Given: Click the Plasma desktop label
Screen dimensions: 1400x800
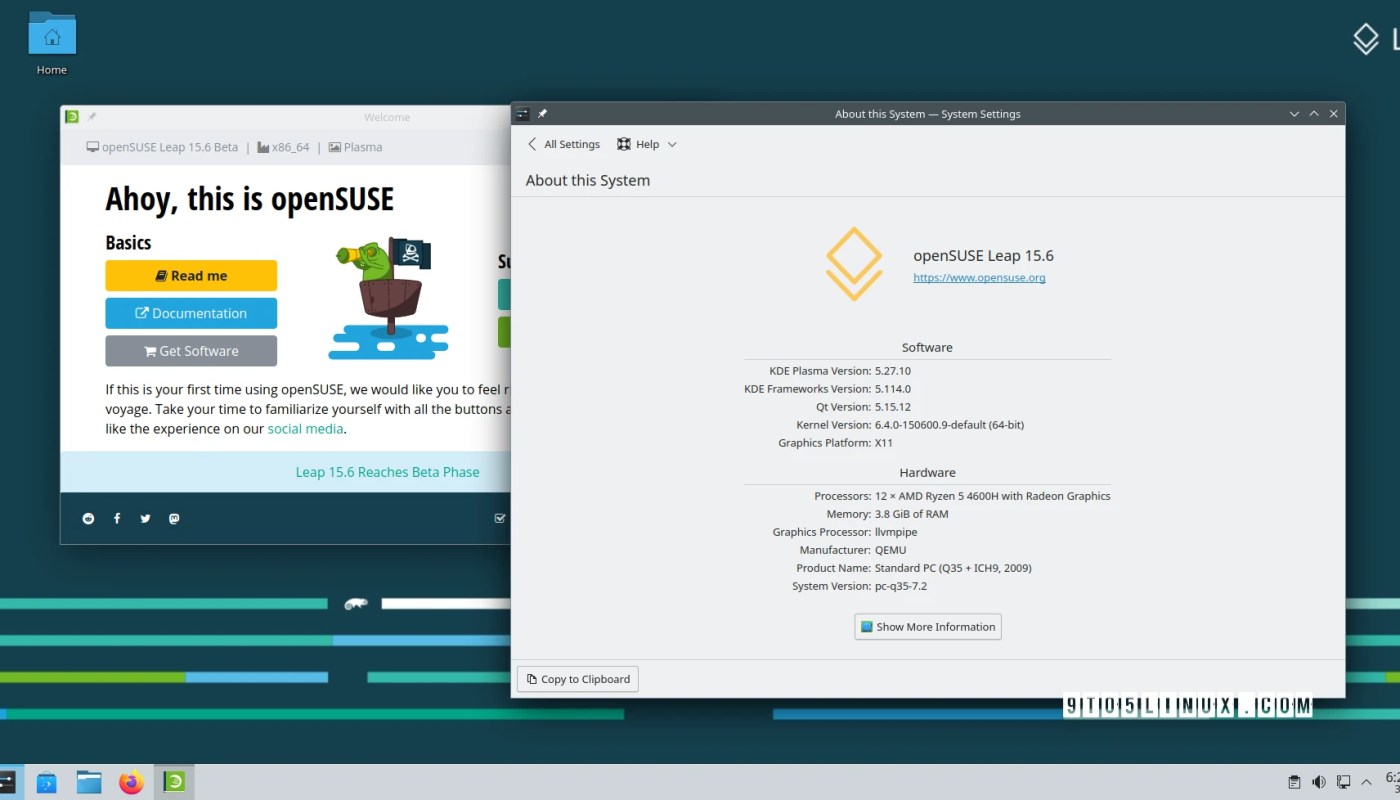Looking at the screenshot, I should (x=355, y=147).
